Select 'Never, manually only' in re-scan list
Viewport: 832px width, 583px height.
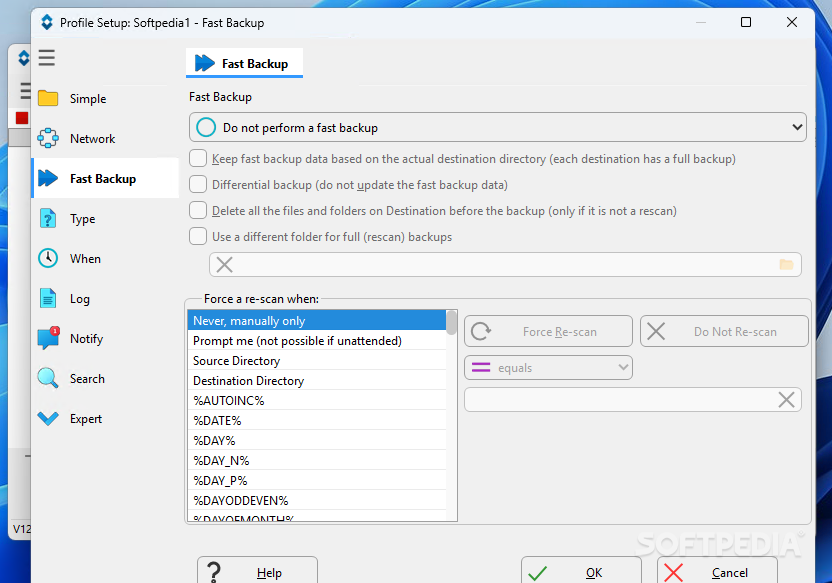tap(317, 320)
